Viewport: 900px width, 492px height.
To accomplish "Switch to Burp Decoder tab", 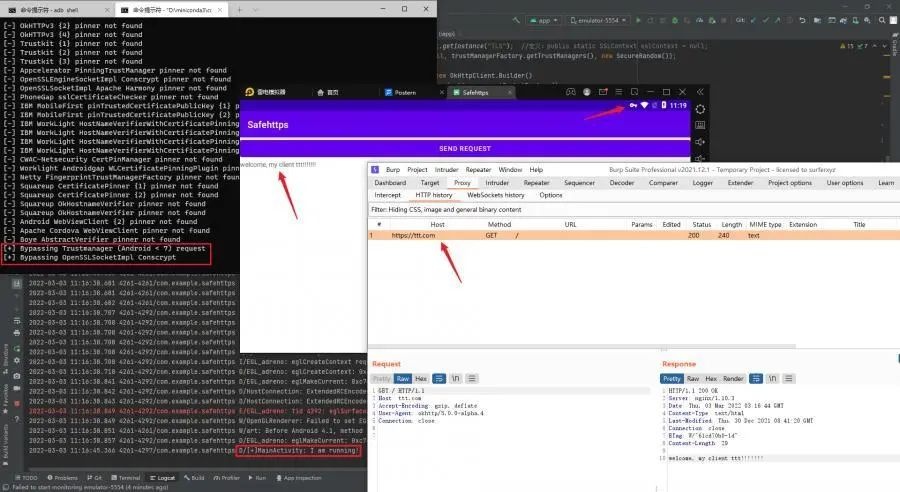I will tap(622, 183).
